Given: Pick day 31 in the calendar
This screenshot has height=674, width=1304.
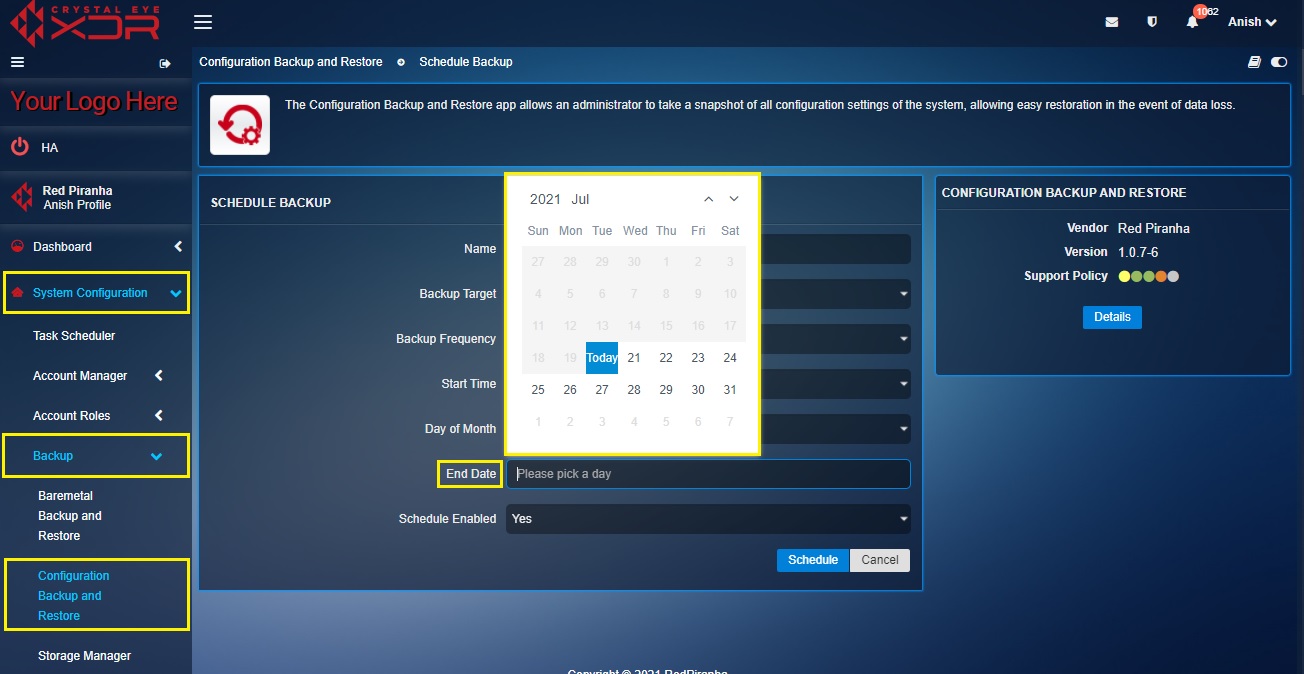Looking at the screenshot, I should pyautogui.click(x=730, y=390).
